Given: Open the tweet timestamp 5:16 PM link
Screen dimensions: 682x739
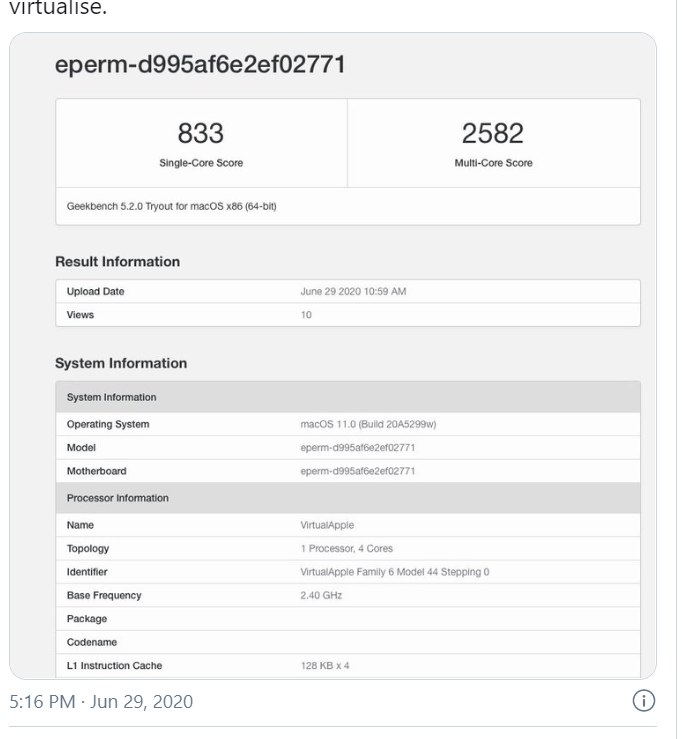Looking at the screenshot, I should click(101, 702).
